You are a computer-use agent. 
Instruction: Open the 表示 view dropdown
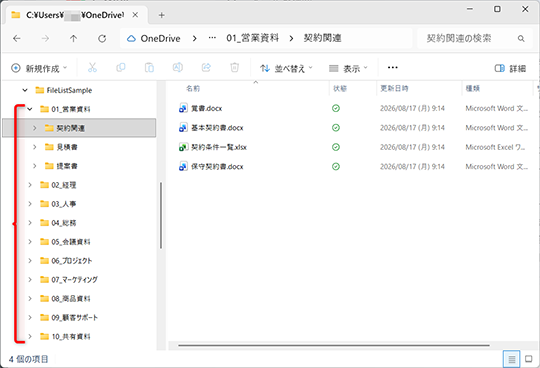point(348,69)
